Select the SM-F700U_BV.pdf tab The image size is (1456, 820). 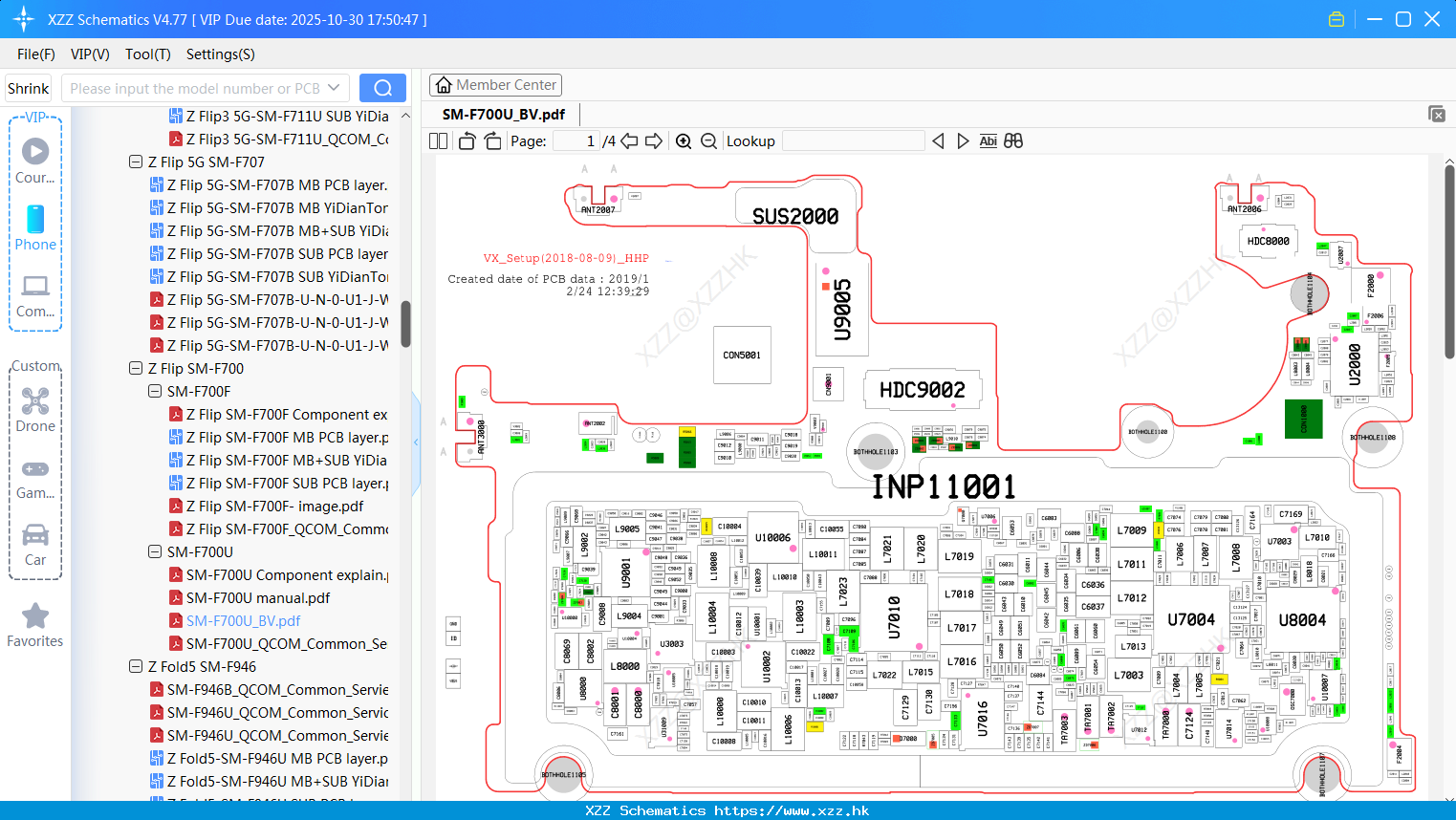[504, 114]
